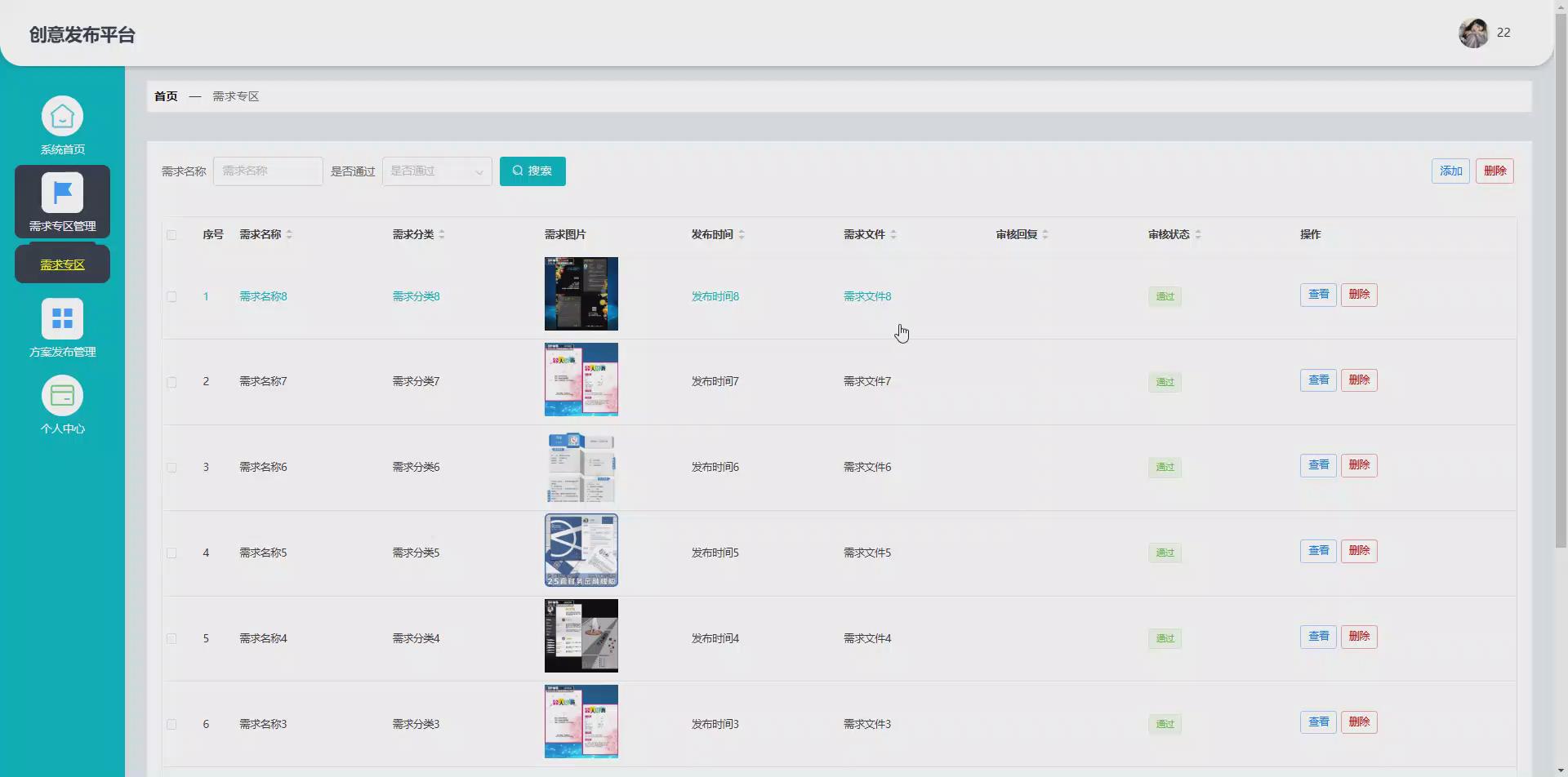Delete the 需求名称5 row

[1359, 551]
